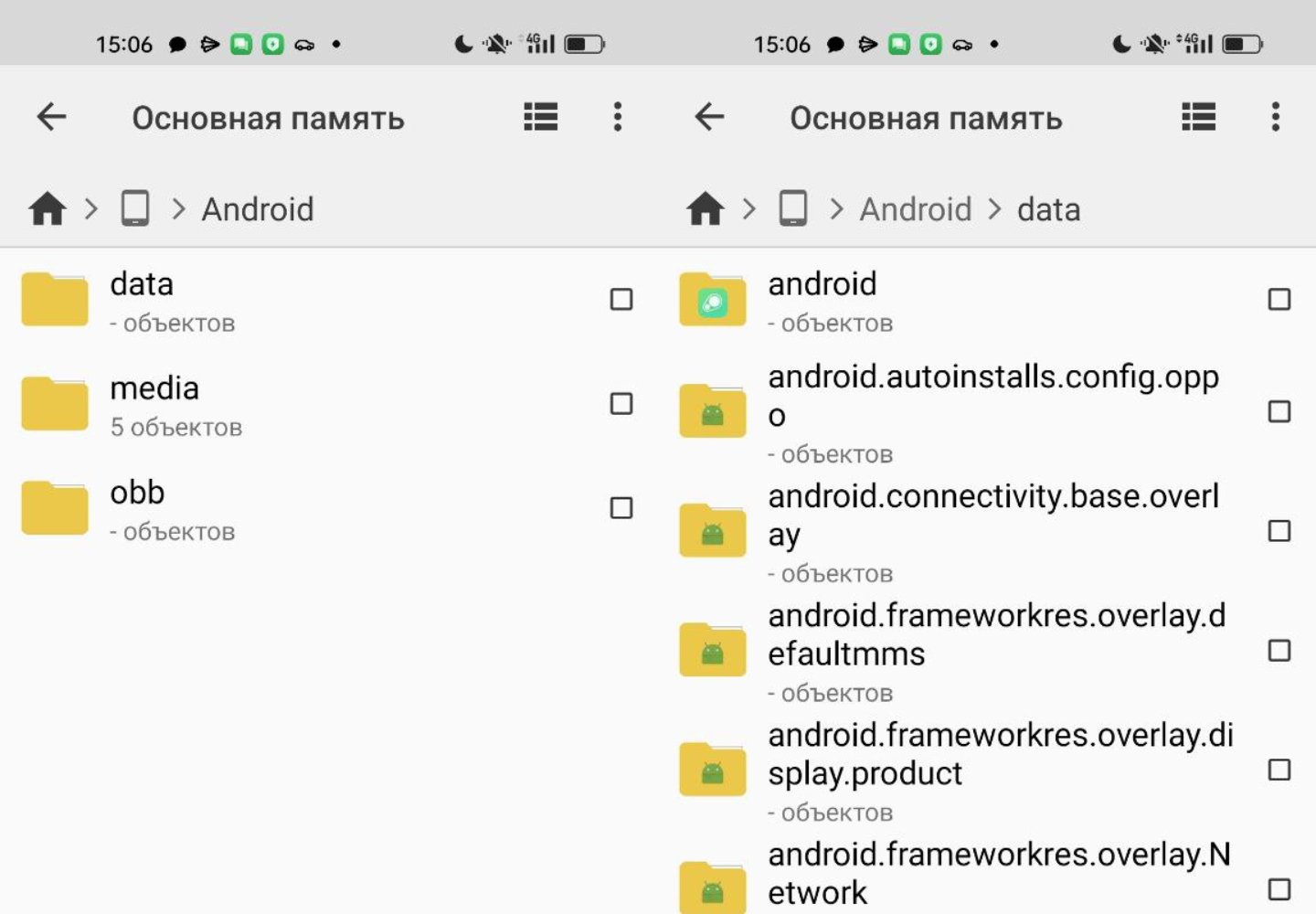1316x914 pixels.
Task: Open android.connectivity.base.overlay folder name
Action: (993, 515)
